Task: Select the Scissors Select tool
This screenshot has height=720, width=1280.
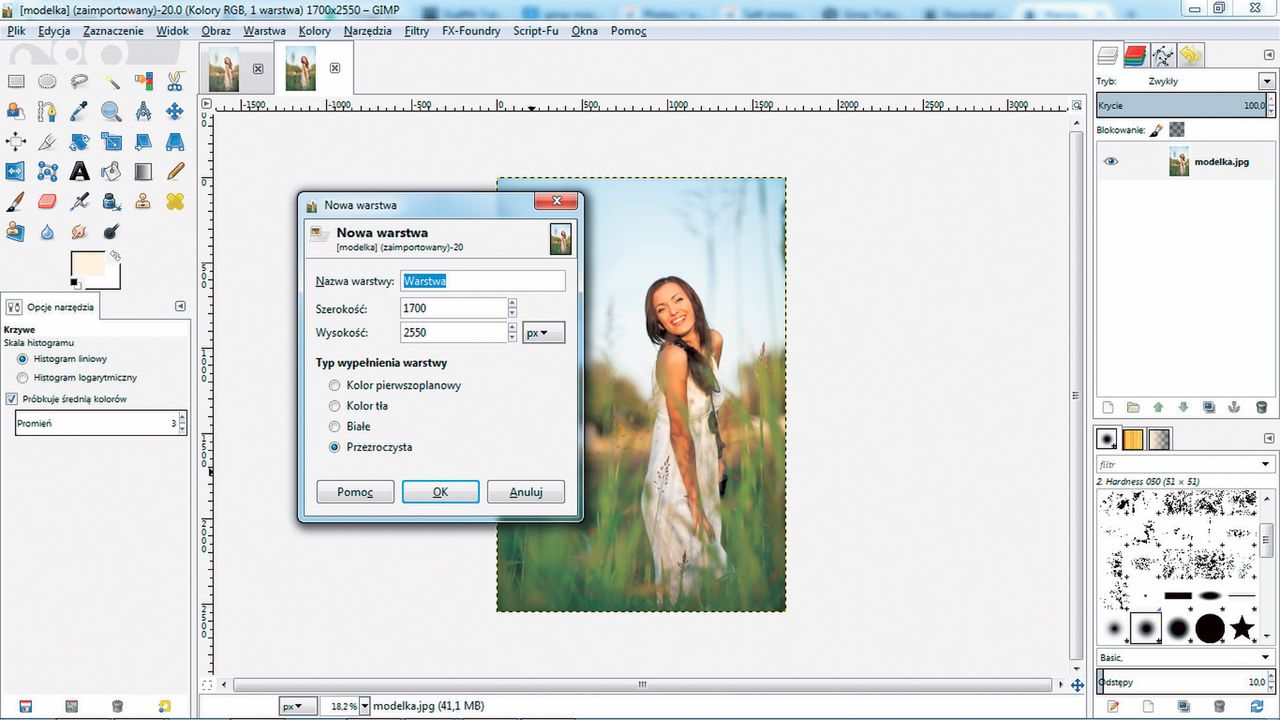Action: (x=175, y=82)
